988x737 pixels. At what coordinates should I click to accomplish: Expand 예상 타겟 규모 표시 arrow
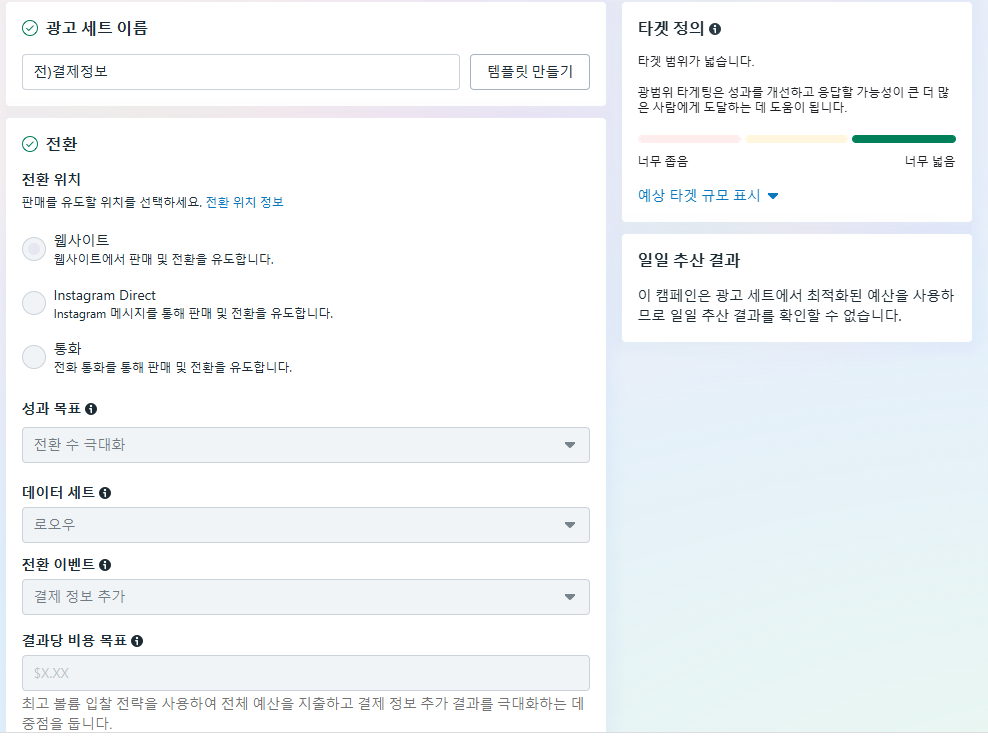point(773,196)
